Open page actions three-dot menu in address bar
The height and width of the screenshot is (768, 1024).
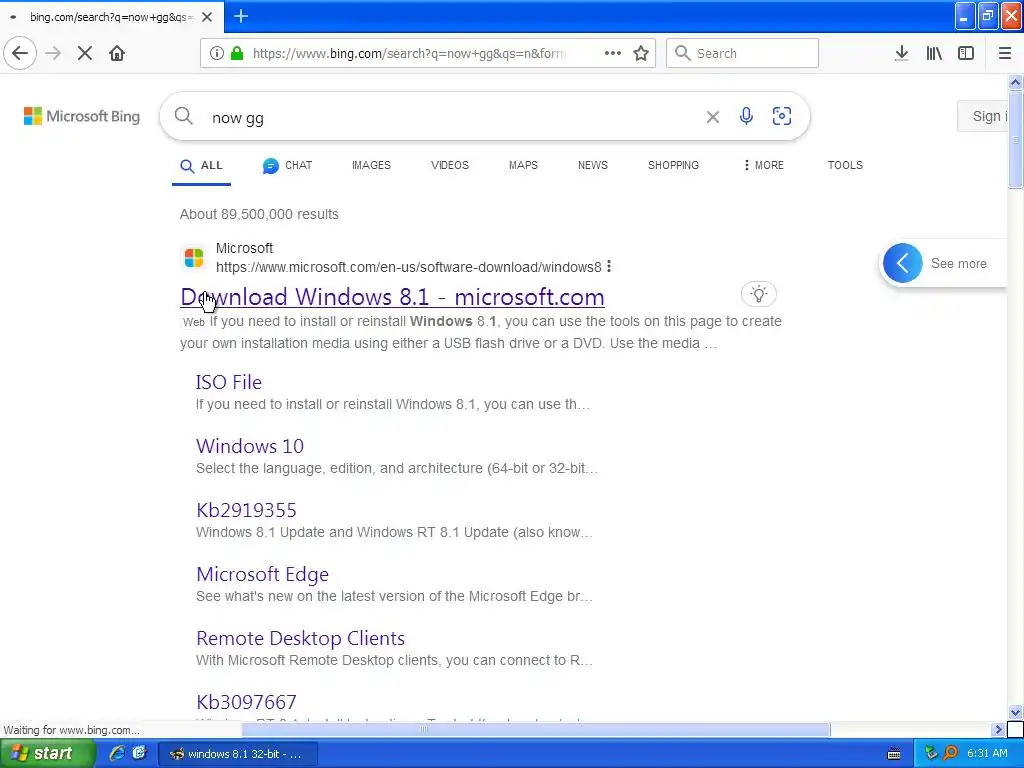(x=613, y=53)
